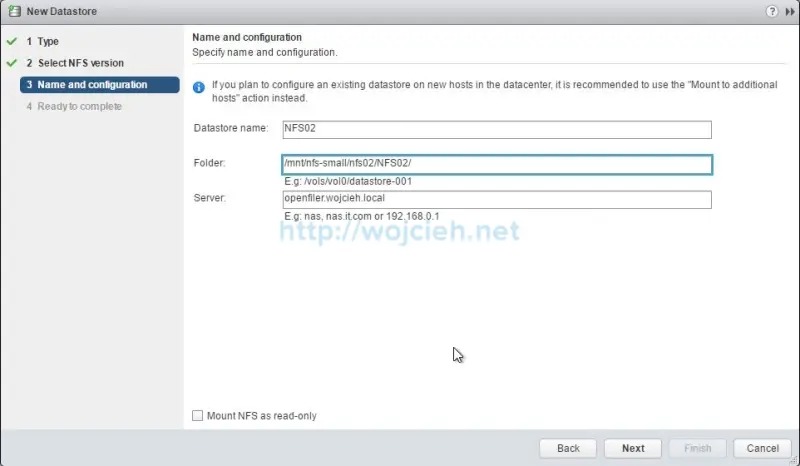Click the 'Server:' label
The width and height of the screenshot is (800, 466).
tap(209, 198)
